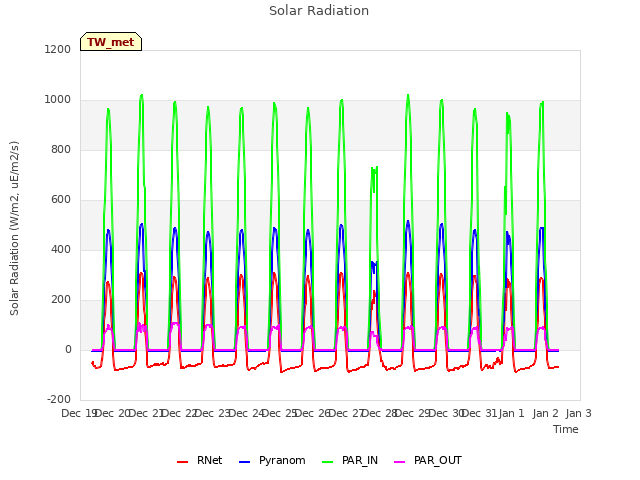Click the Dec 22 x-axis date label
640x480 pixels.
click(179, 413)
